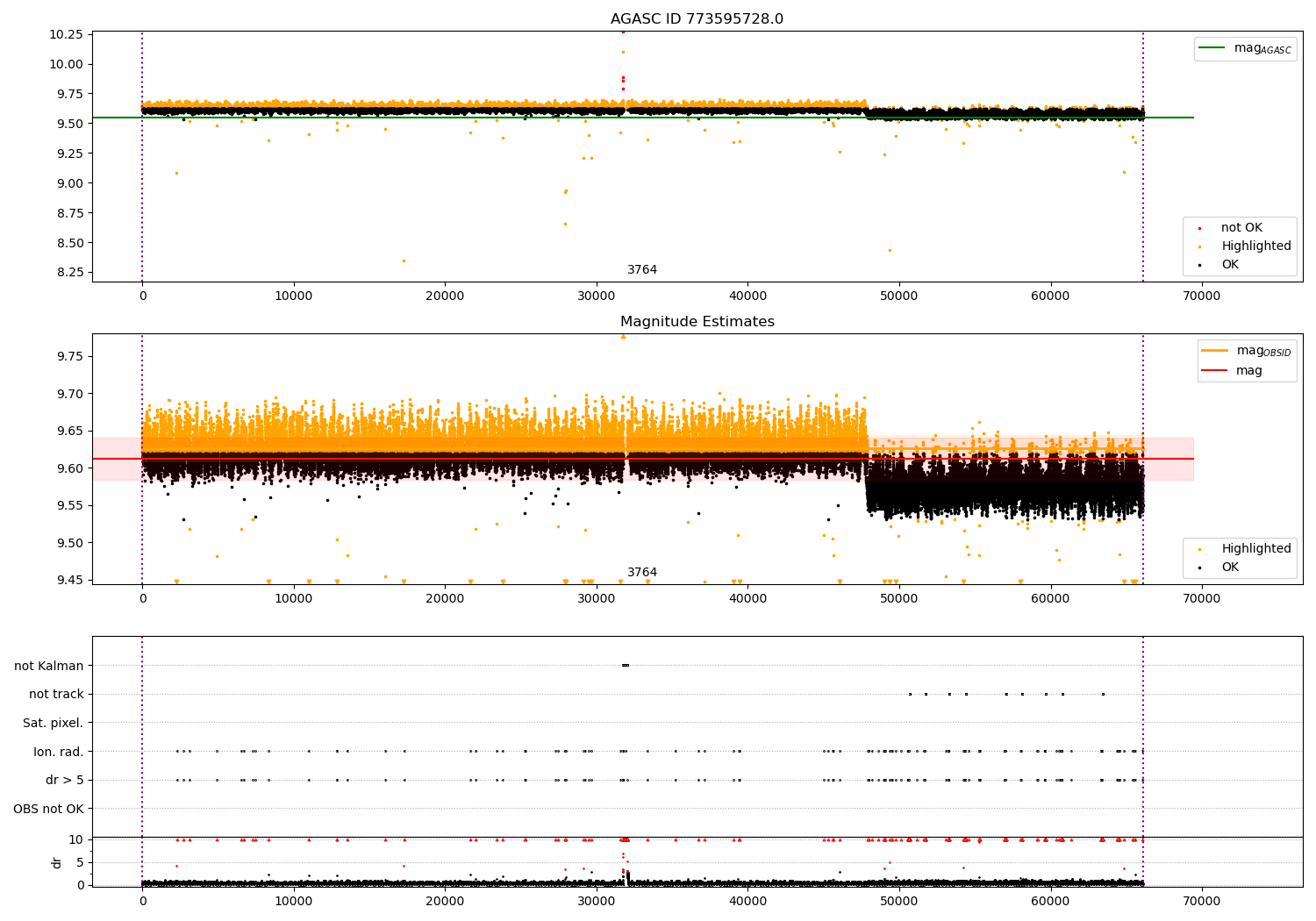Click the green mag AGASC legend line
The width and height of the screenshot is (1316, 921).
tap(1212, 48)
